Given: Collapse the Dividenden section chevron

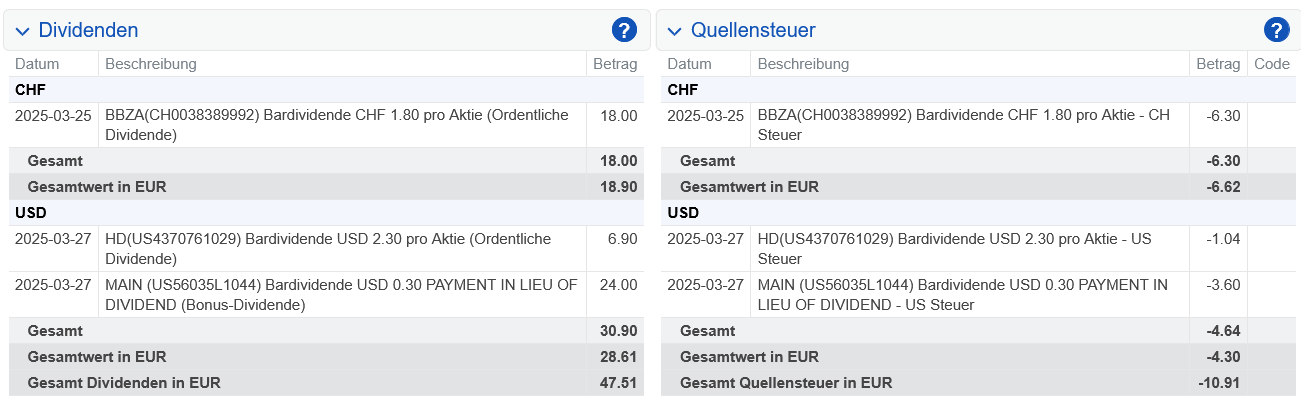Looking at the screenshot, I should pyautogui.click(x=23, y=31).
